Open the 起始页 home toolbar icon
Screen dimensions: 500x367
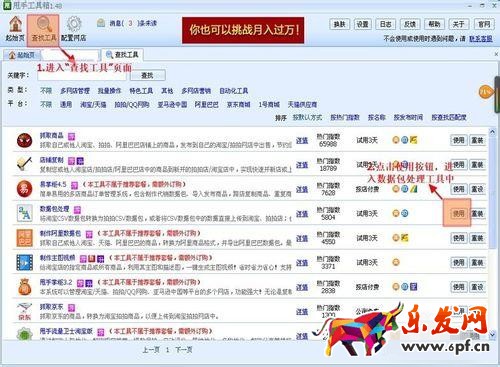click(16, 28)
